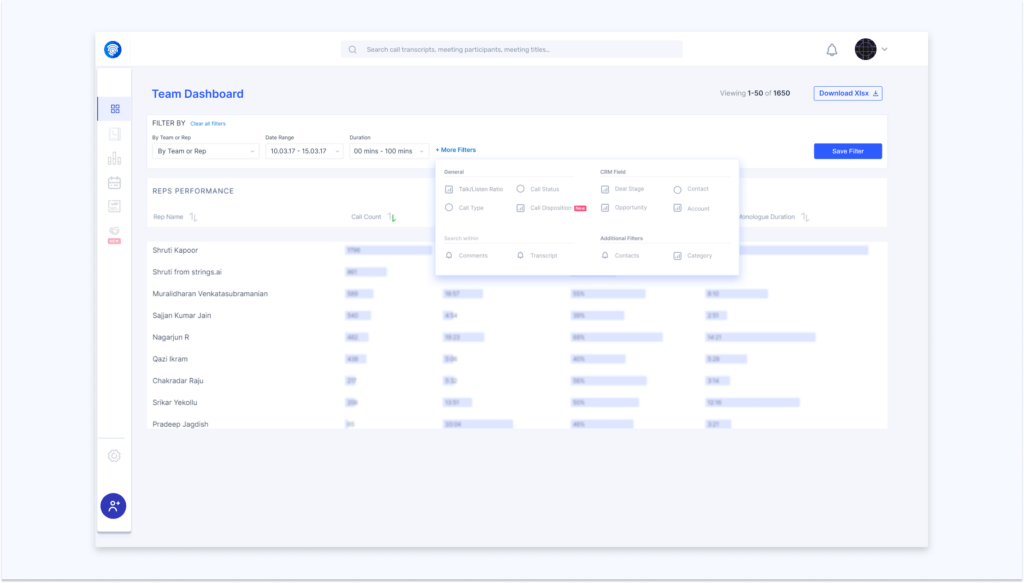The width and height of the screenshot is (1024, 583).
Task: Click the Save Filter button
Action: point(847,150)
